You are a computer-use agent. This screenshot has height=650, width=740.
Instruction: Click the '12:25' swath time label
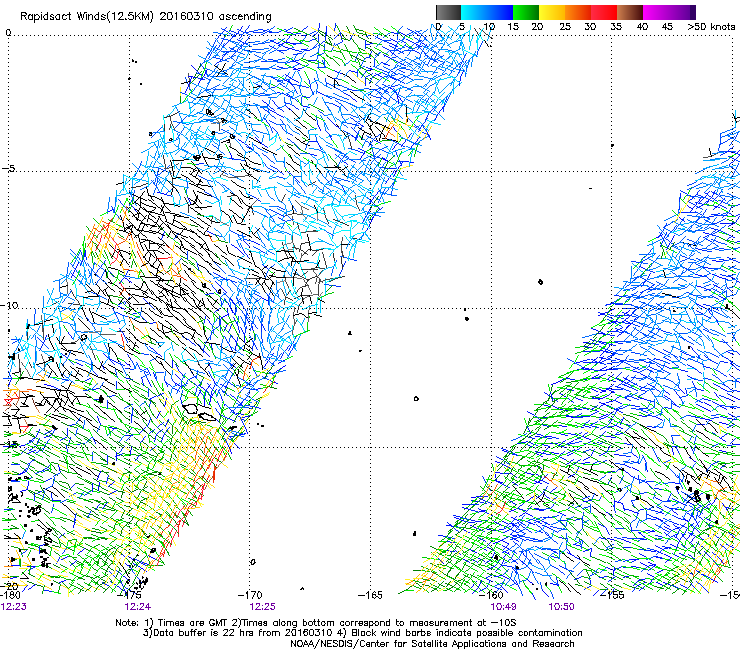(262, 607)
